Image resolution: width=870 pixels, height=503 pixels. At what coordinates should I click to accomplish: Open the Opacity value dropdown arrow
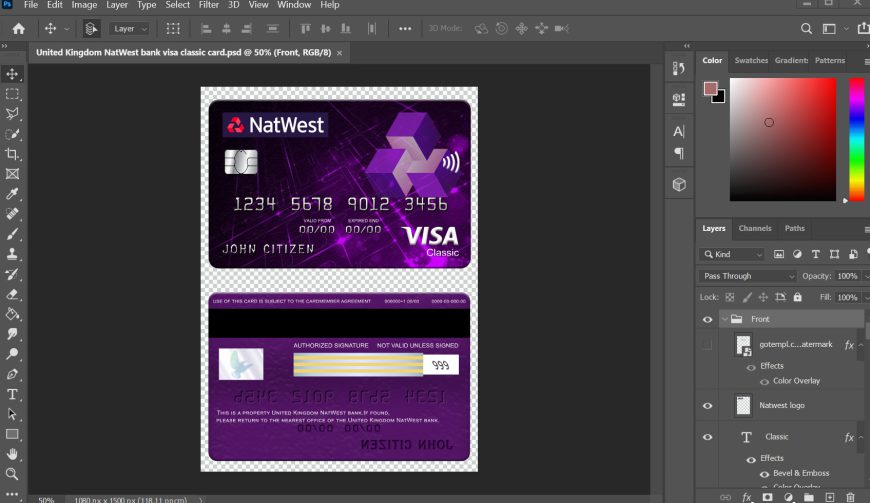(x=866, y=276)
